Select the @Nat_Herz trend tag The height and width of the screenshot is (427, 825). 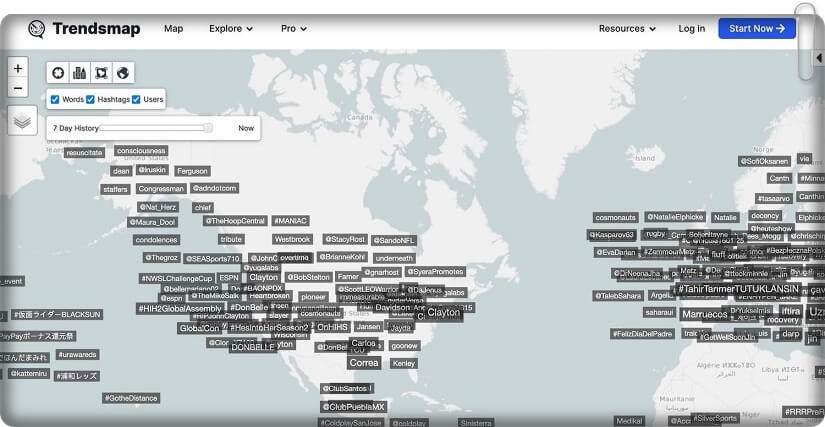point(158,207)
